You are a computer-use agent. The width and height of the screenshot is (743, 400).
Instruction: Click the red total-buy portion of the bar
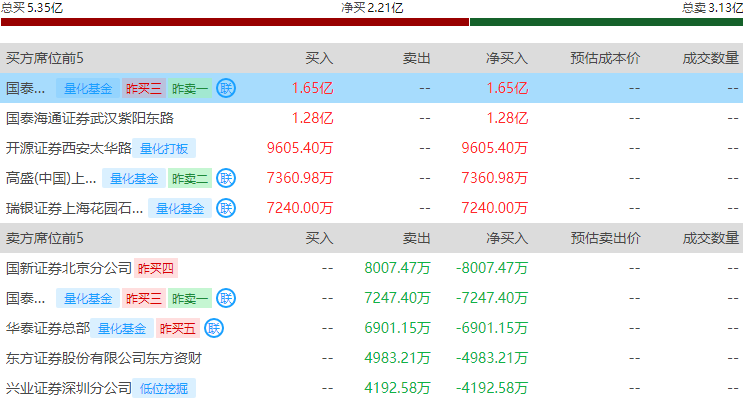pos(235,22)
